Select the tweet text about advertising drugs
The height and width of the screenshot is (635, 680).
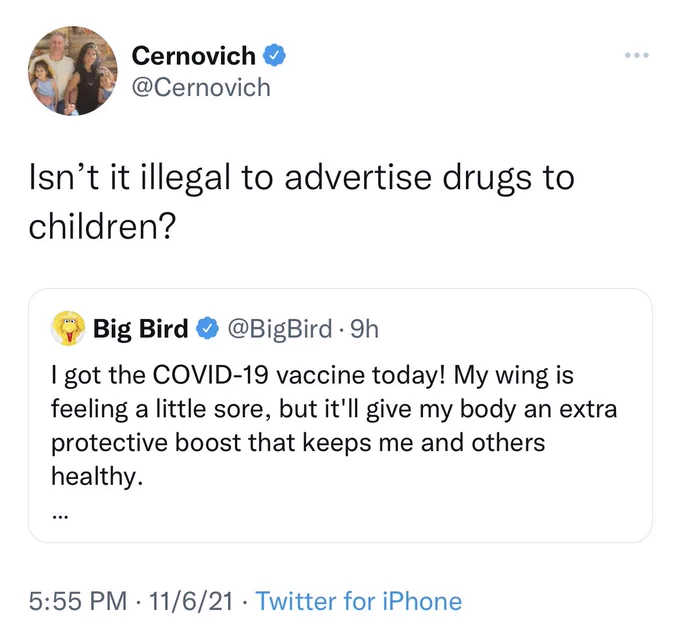(x=301, y=202)
